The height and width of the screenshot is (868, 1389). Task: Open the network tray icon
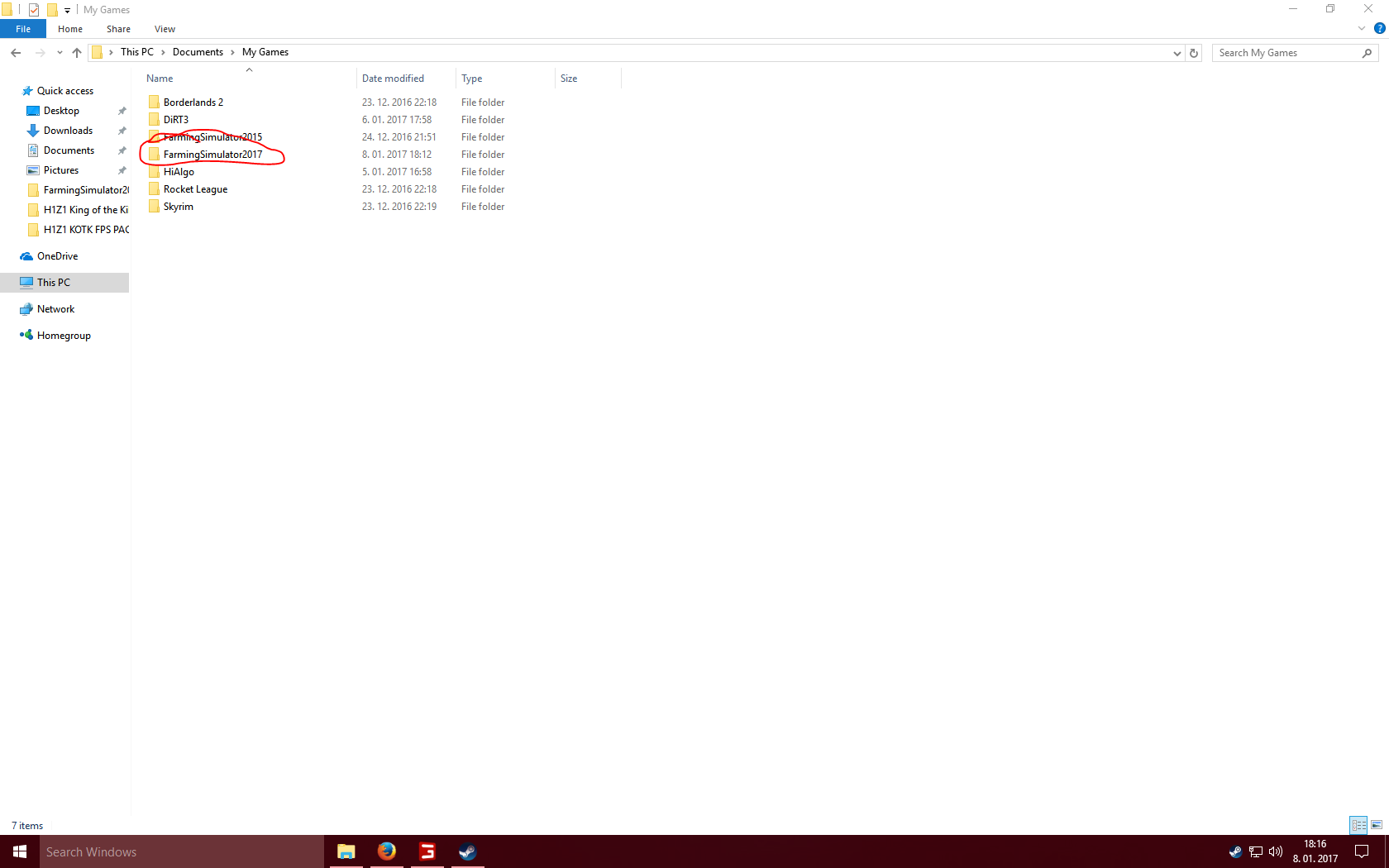click(x=1256, y=851)
